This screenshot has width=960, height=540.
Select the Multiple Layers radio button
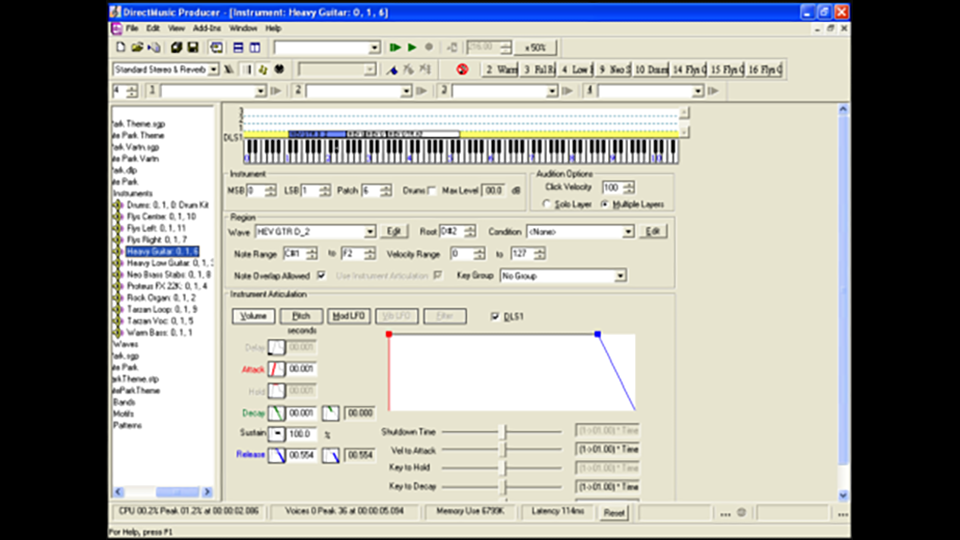tap(605, 204)
